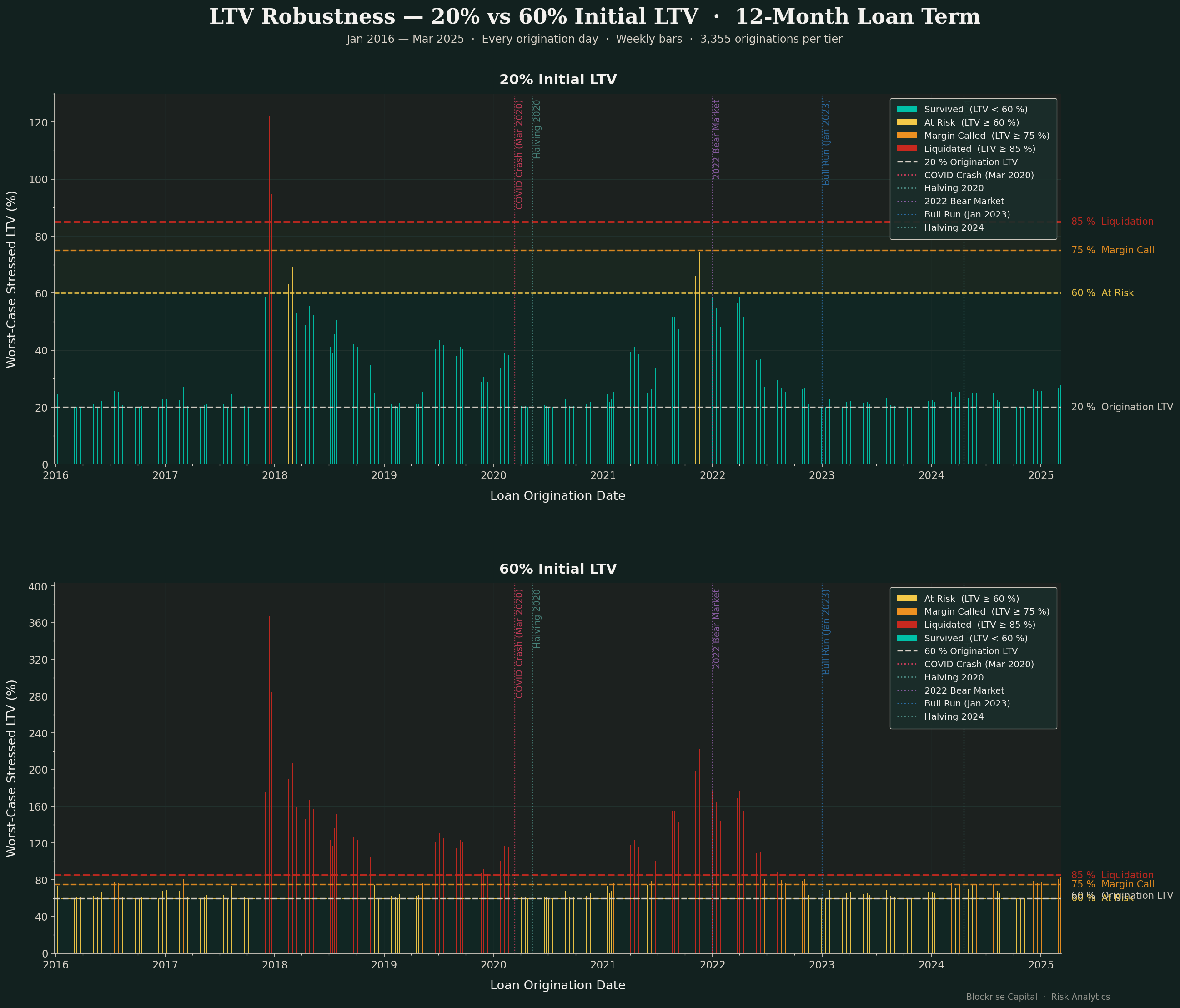Click orange Margin Called swatch in bottom legend
Screen dimensions: 1180x1008
click(x=907, y=612)
